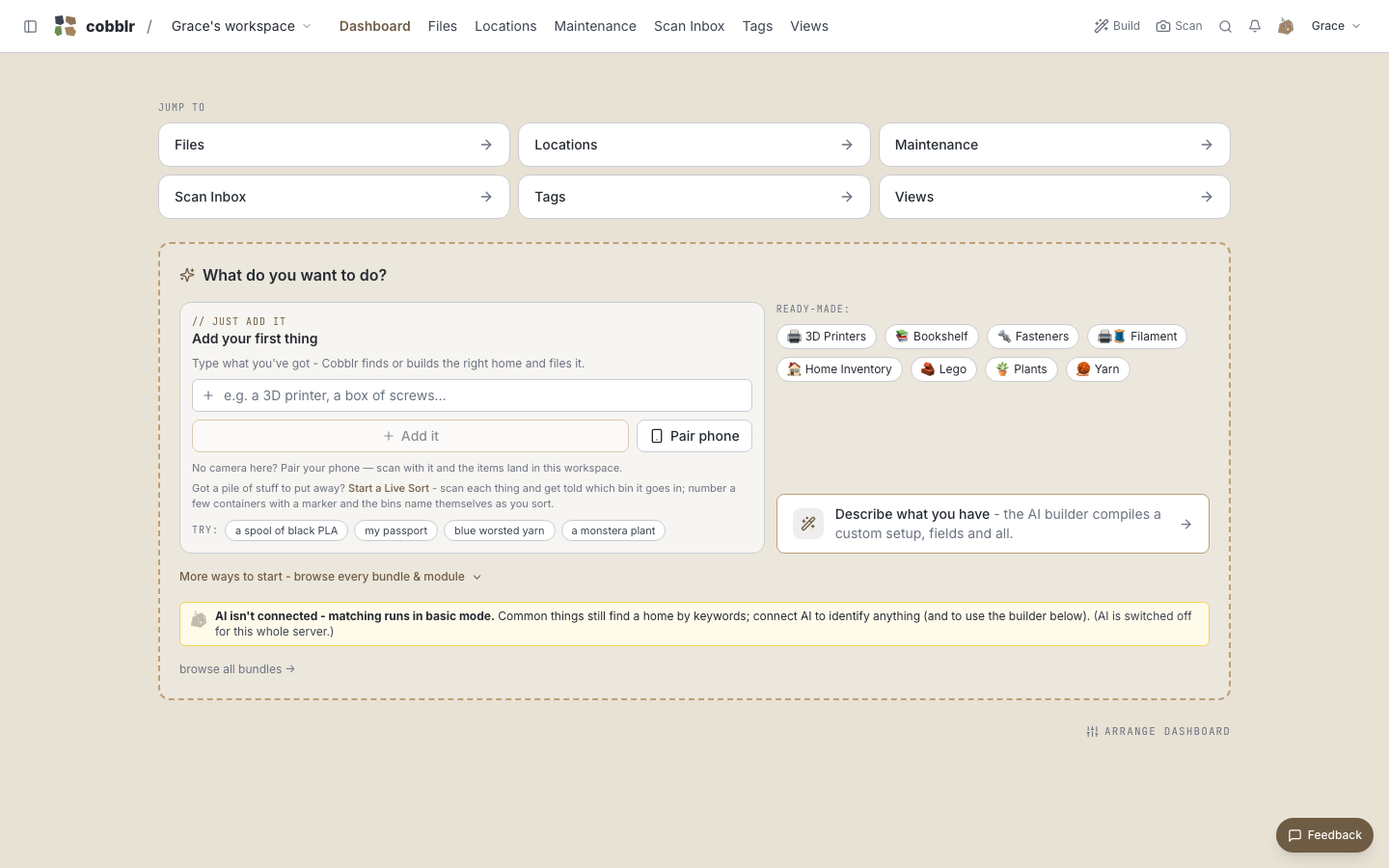Image resolution: width=1389 pixels, height=868 pixels.
Task: Select the Plants ready-made bundle
Action: (1021, 369)
